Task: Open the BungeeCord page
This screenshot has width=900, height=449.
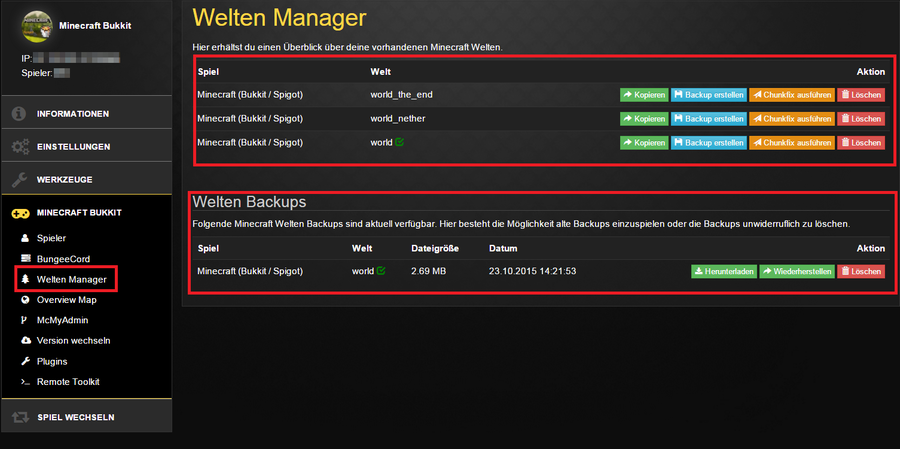Action: pyautogui.click(x=63, y=259)
